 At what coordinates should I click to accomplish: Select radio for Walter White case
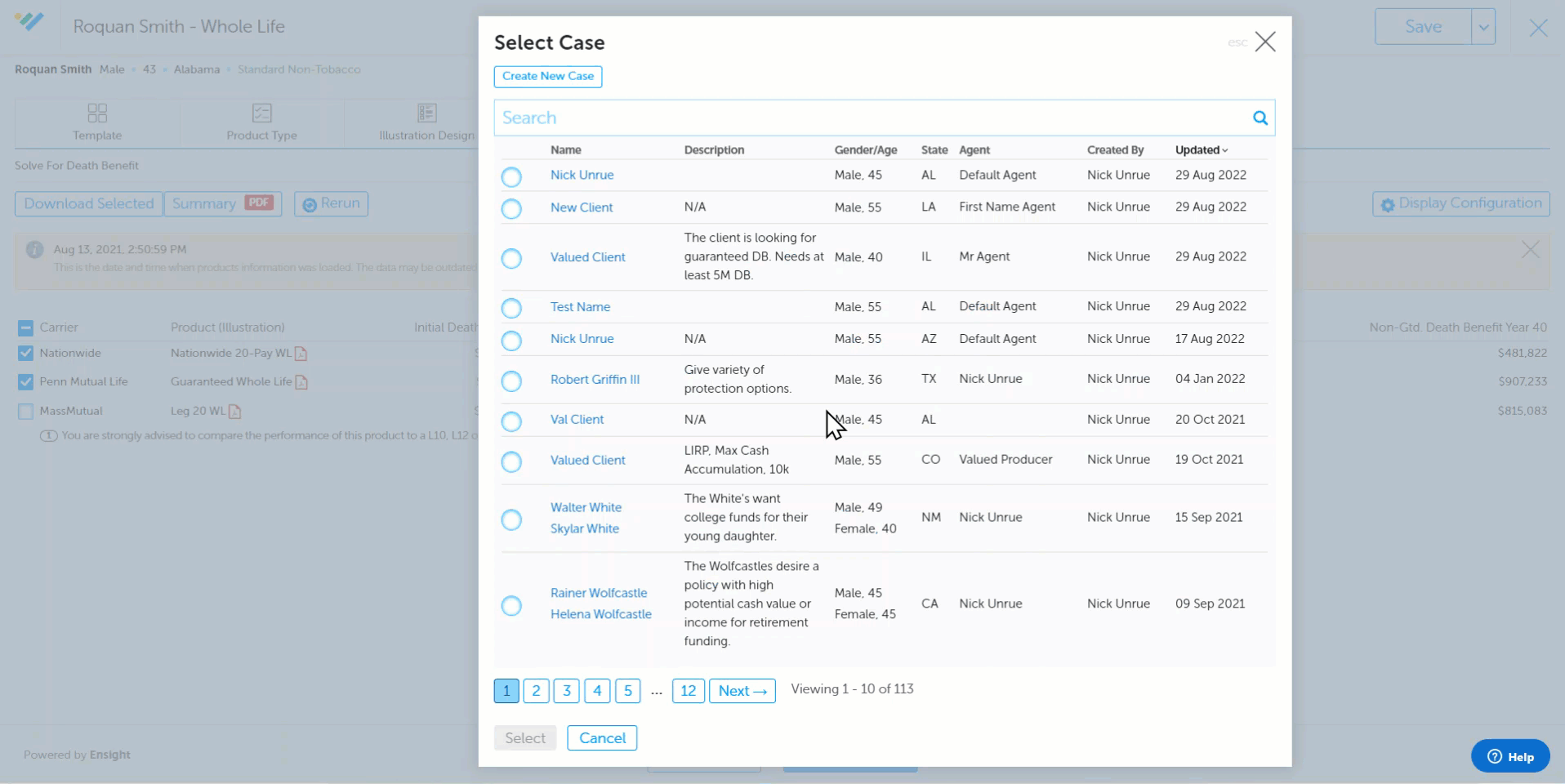point(511,519)
